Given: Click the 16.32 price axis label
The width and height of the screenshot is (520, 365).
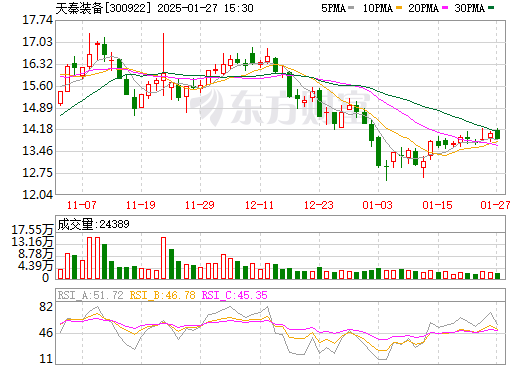Looking at the screenshot, I should tap(37, 64).
